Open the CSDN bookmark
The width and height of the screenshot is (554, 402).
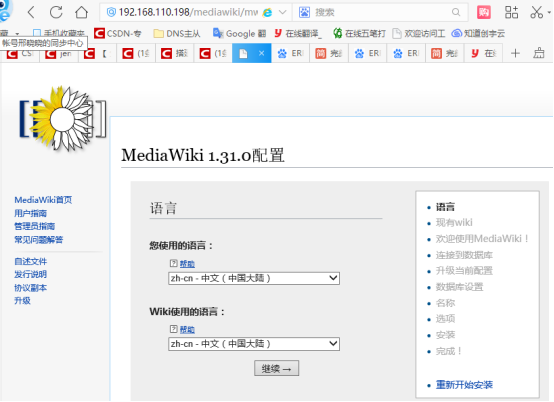[x=118, y=34]
